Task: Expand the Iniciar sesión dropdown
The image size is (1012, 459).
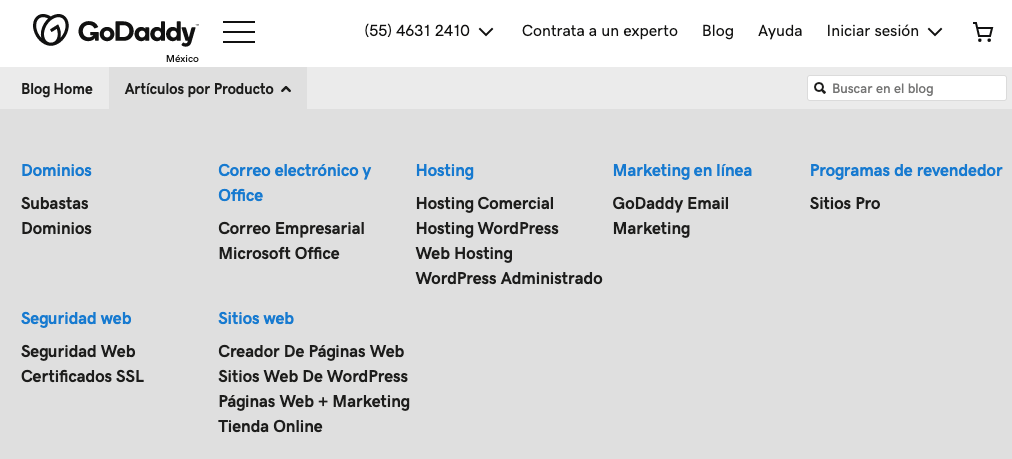Action: click(x=884, y=31)
